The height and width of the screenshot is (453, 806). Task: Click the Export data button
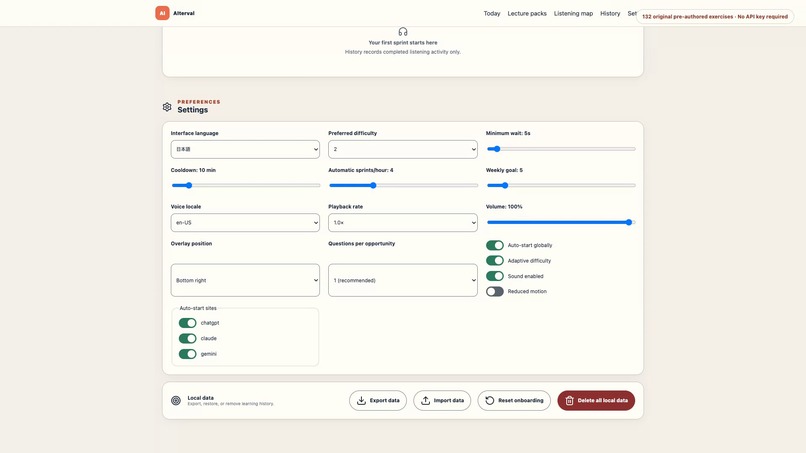(378, 401)
